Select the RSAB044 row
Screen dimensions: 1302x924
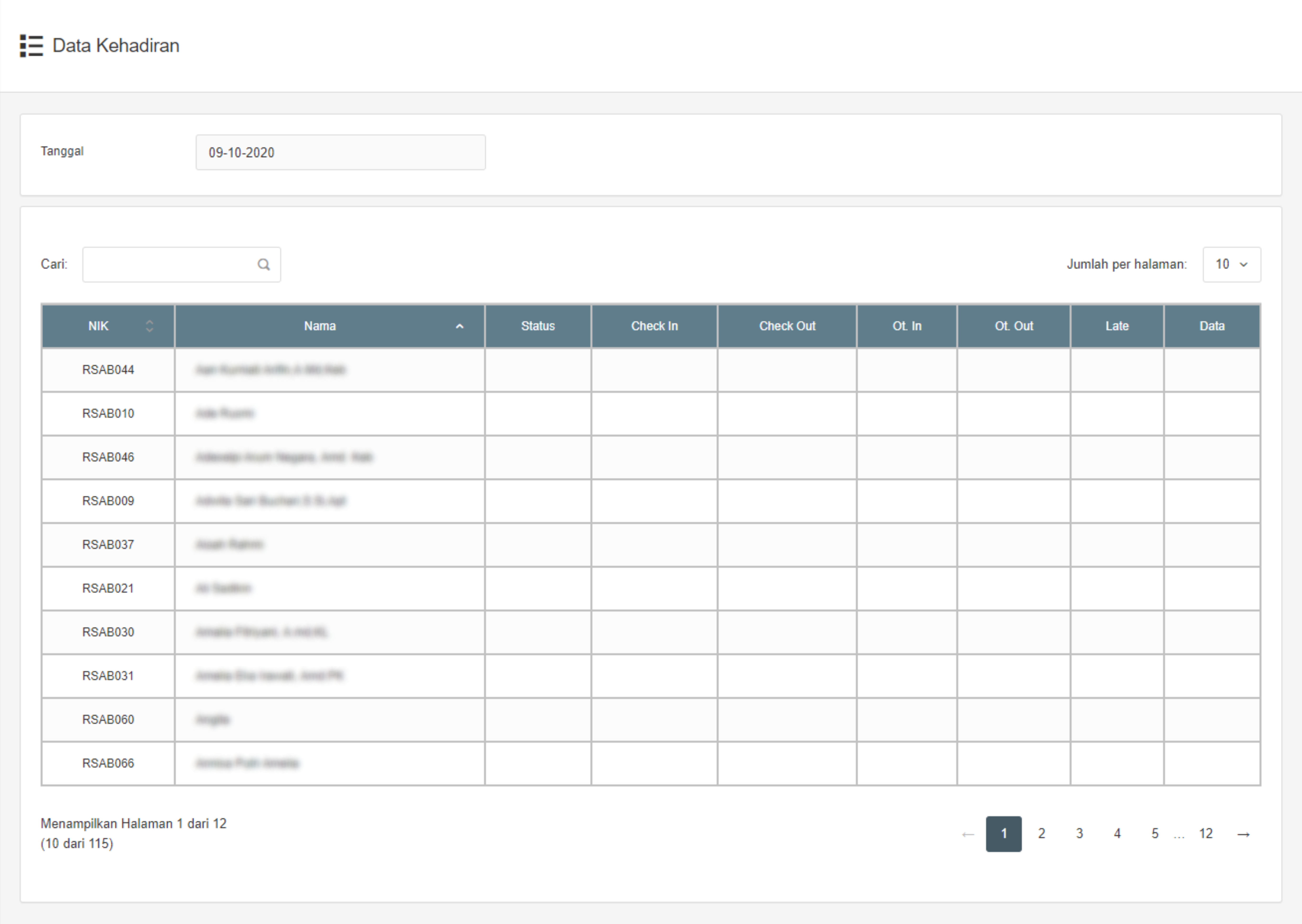coord(108,370)
